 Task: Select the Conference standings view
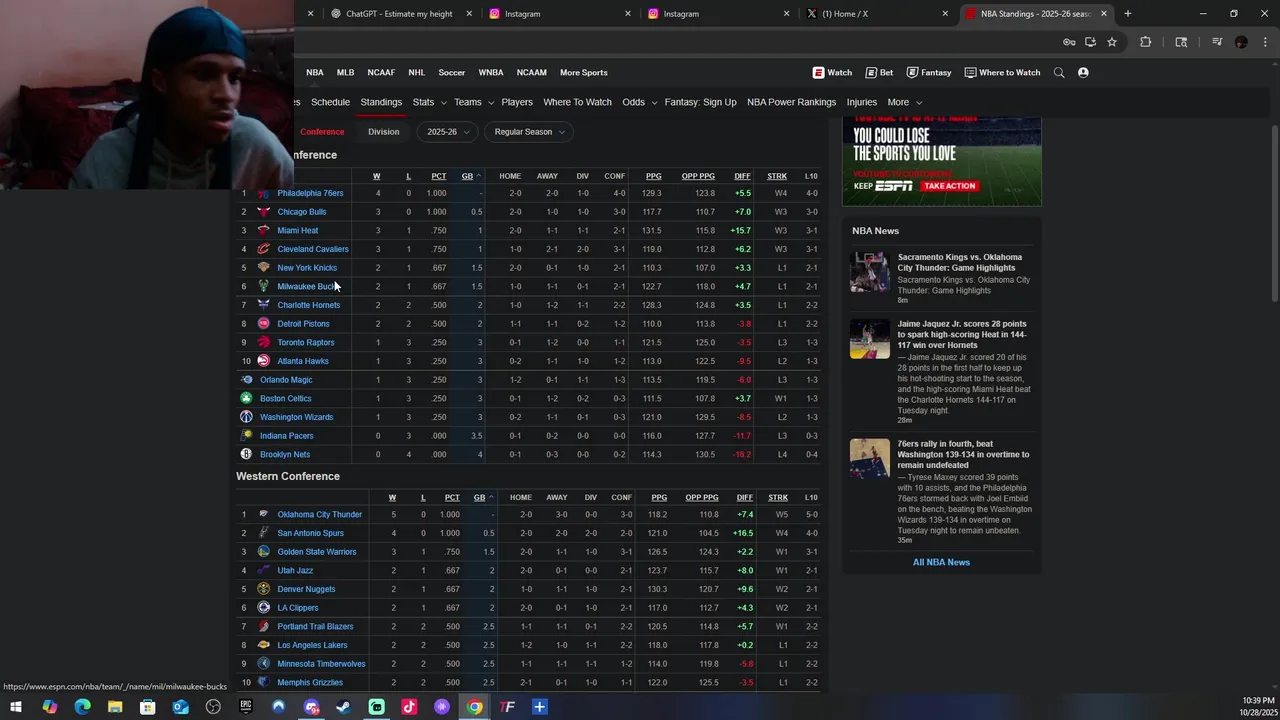[322, 132]
